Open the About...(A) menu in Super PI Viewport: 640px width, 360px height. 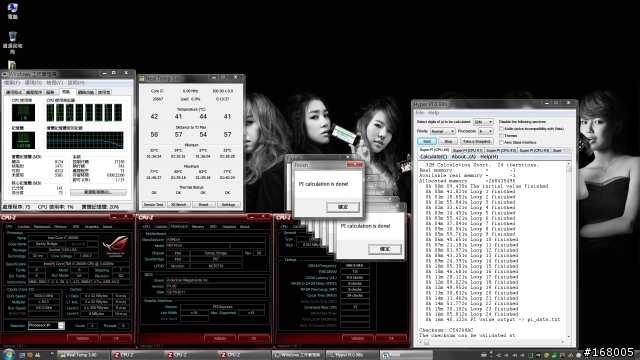click(x=464, y=157)
